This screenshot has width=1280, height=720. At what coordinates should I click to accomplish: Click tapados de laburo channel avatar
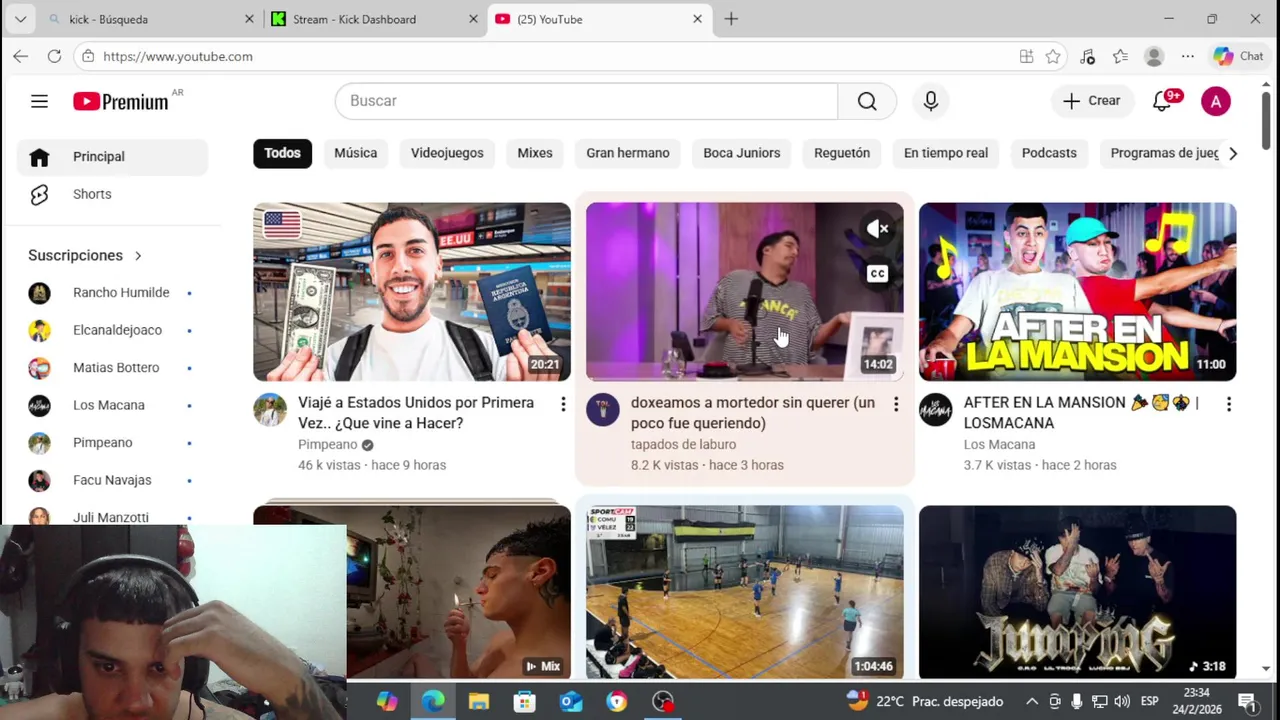[603, 410]
